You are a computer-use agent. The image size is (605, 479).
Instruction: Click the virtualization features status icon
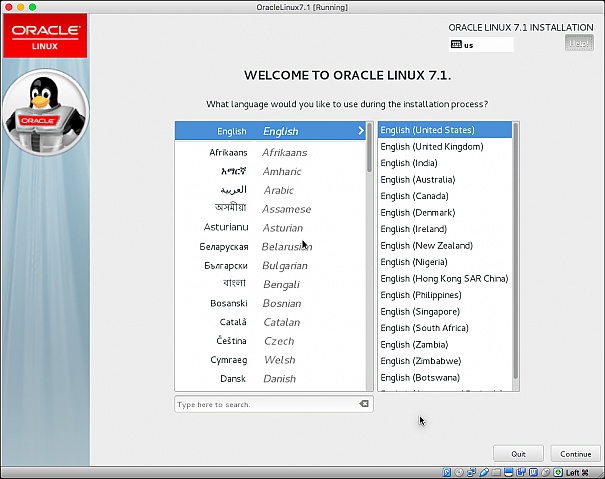point(533,472)
